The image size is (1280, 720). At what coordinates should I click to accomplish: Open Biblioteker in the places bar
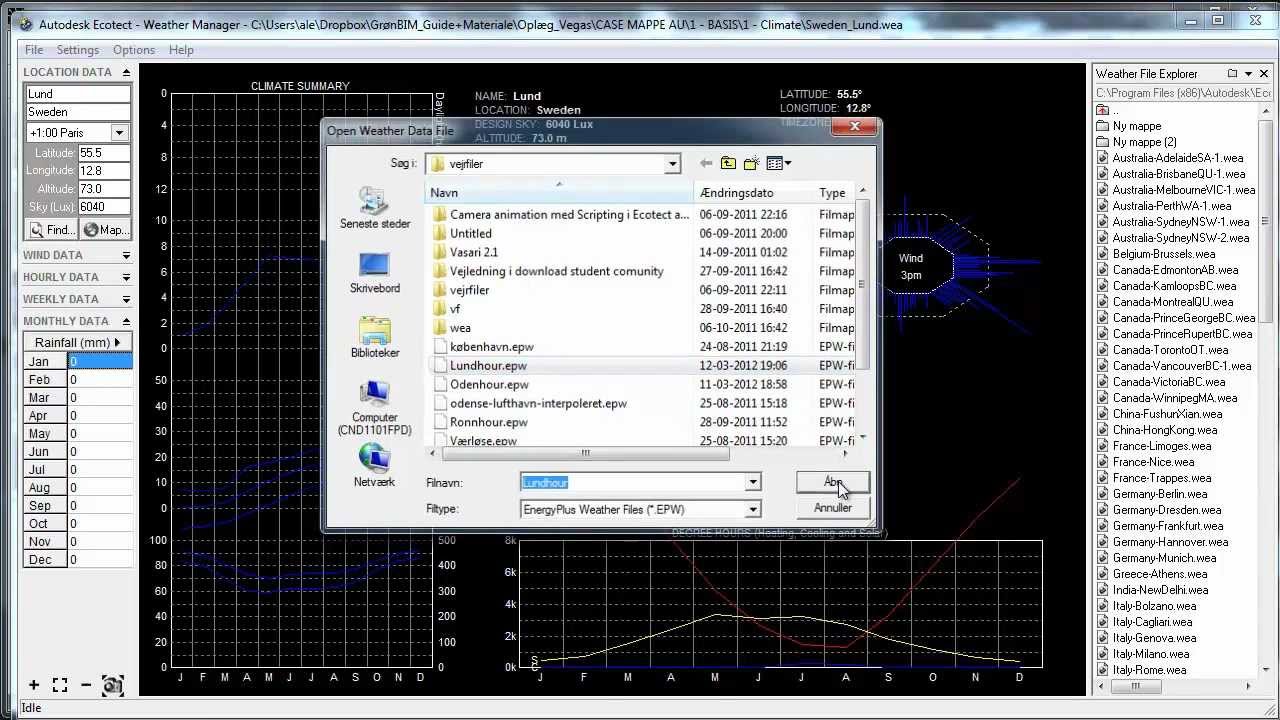click(x=374, y=337)
